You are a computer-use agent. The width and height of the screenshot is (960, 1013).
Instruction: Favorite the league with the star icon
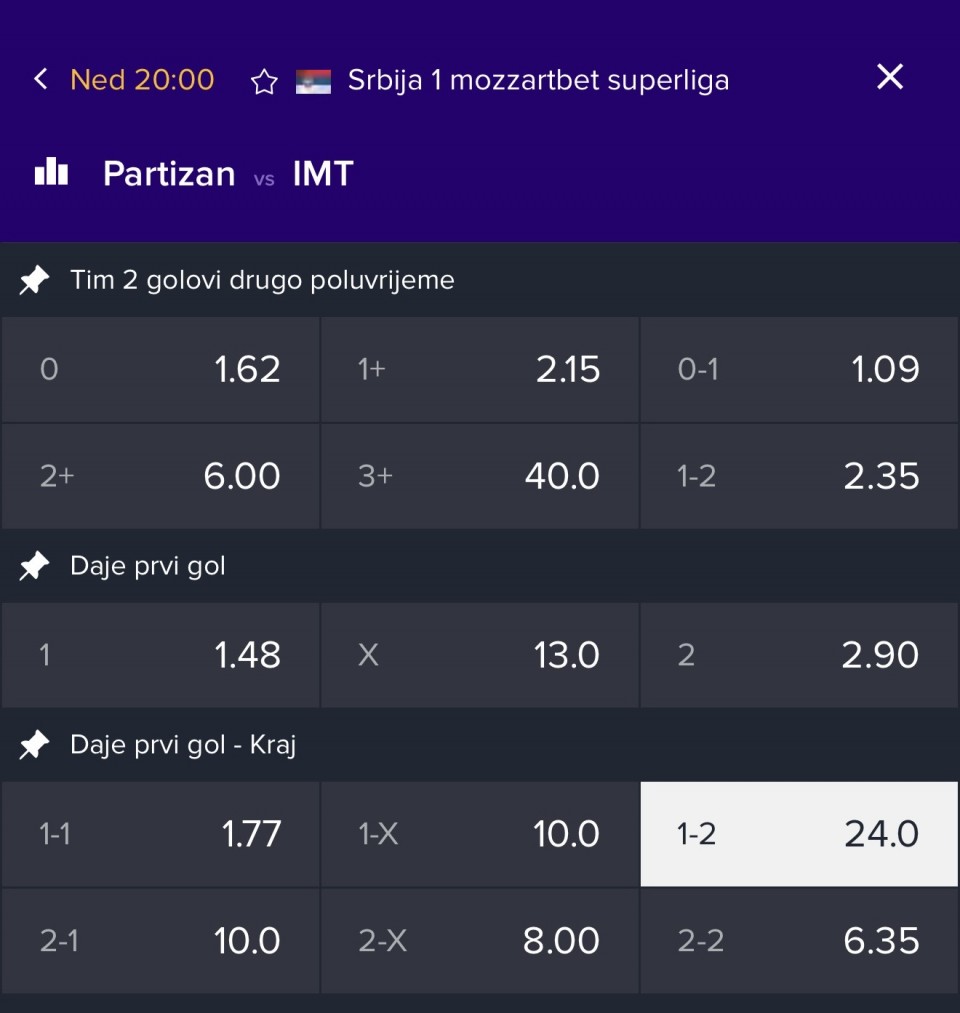[x=264, y=82]
